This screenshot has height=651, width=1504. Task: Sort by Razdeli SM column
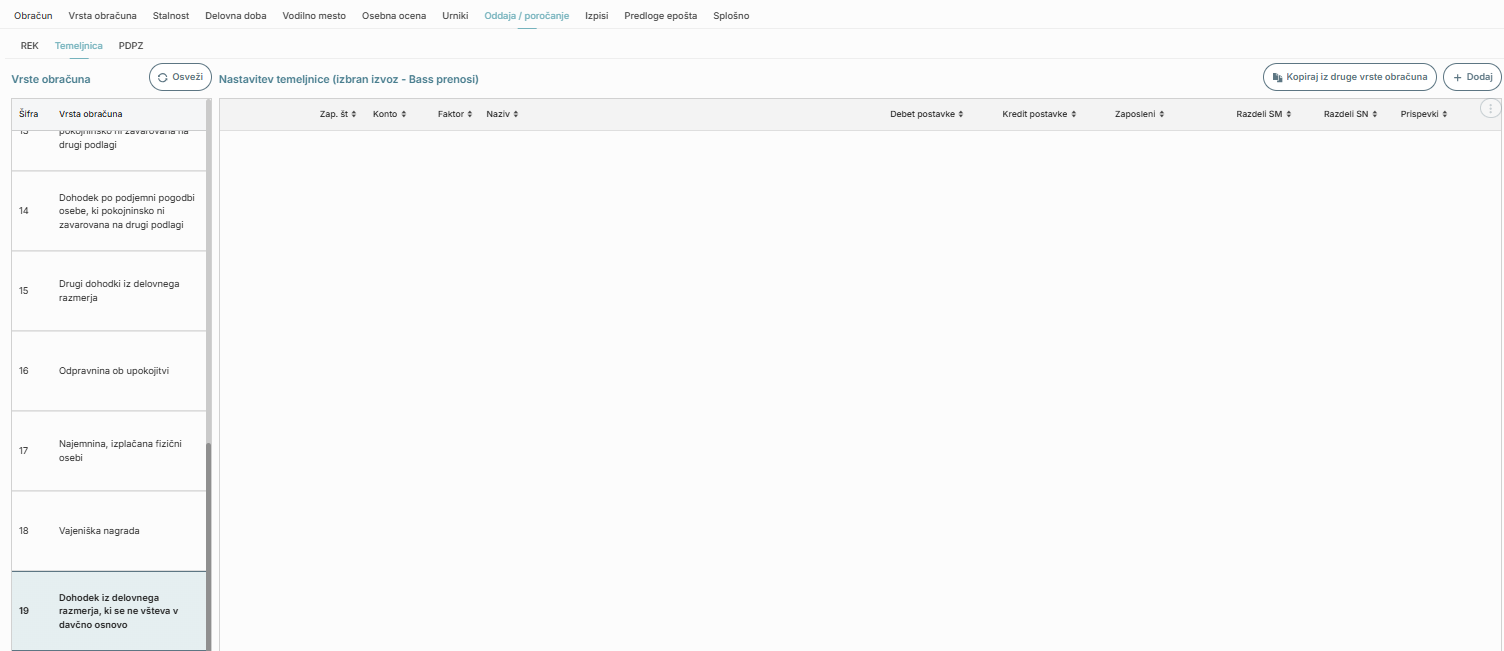pyautogui.click(x=1263, y=115)
